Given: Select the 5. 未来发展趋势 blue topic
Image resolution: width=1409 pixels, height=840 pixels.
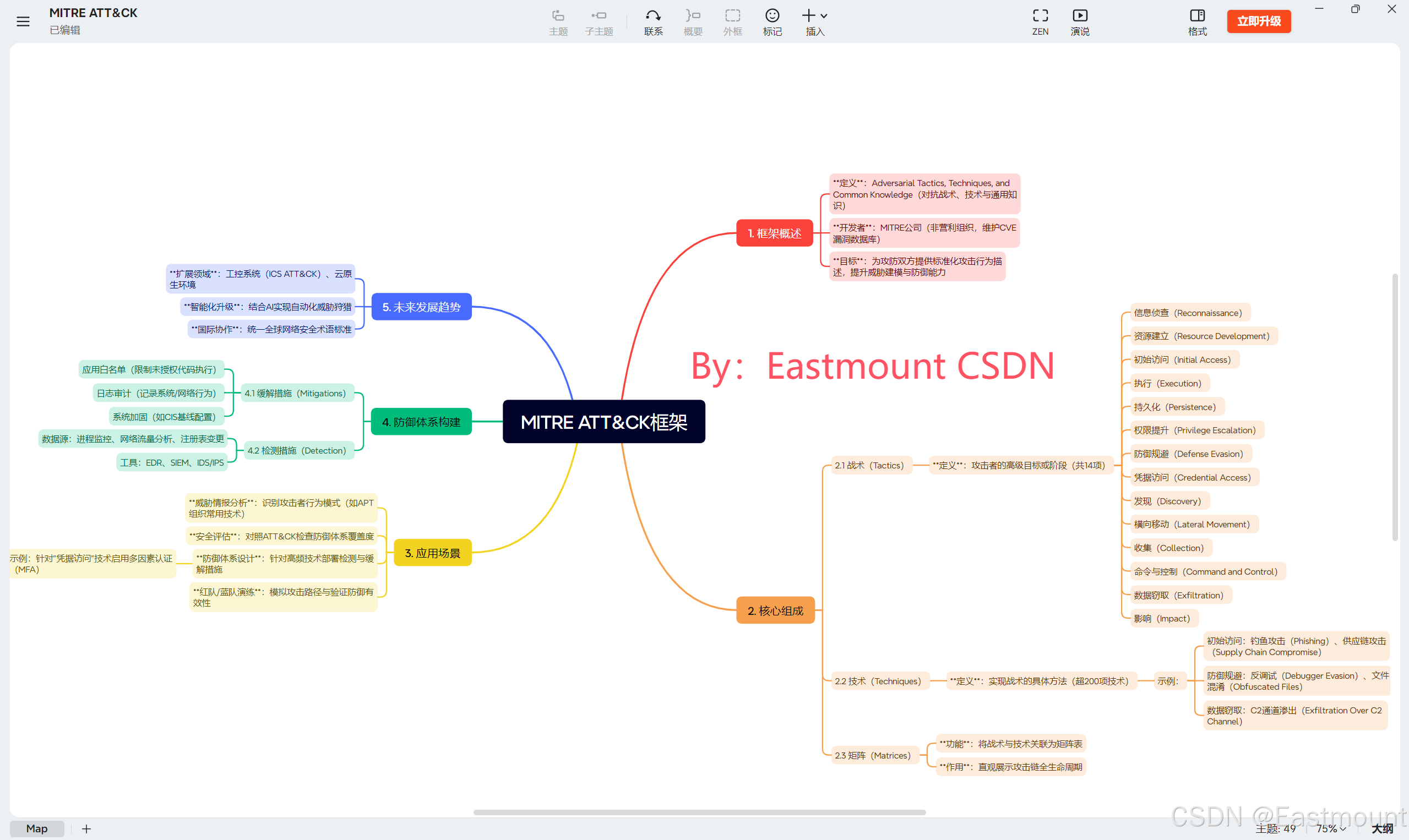Looking at the screenshot, I should click(x=421, y=307).
